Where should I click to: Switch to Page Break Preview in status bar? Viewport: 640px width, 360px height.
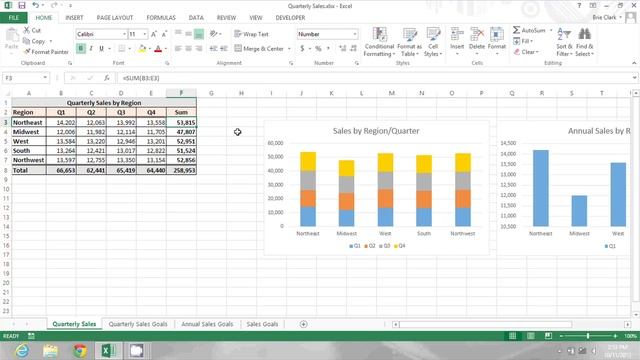pyautogui.click(x=548, y=336)
